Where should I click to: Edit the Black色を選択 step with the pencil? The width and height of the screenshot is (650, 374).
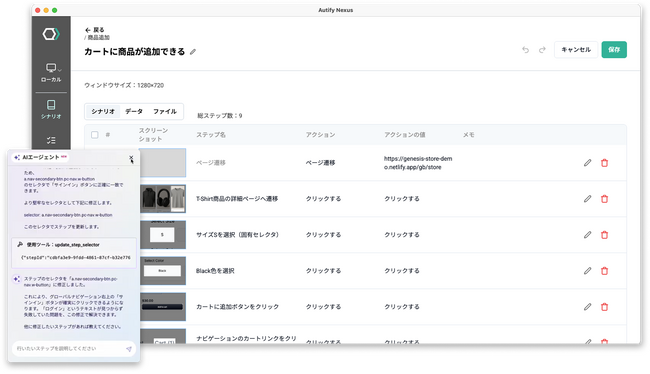coord(587,271)
